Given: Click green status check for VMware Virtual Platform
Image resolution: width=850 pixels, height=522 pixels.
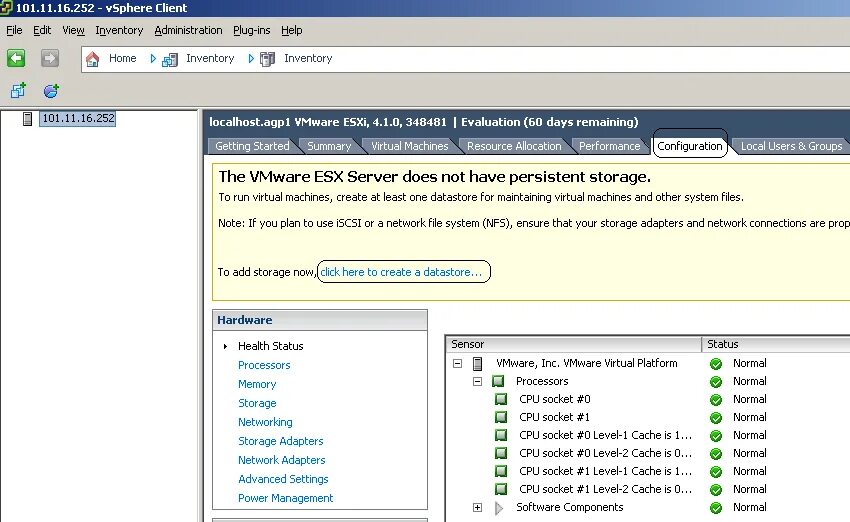Looking at the screenshot, I should click(x=716, y=364).
